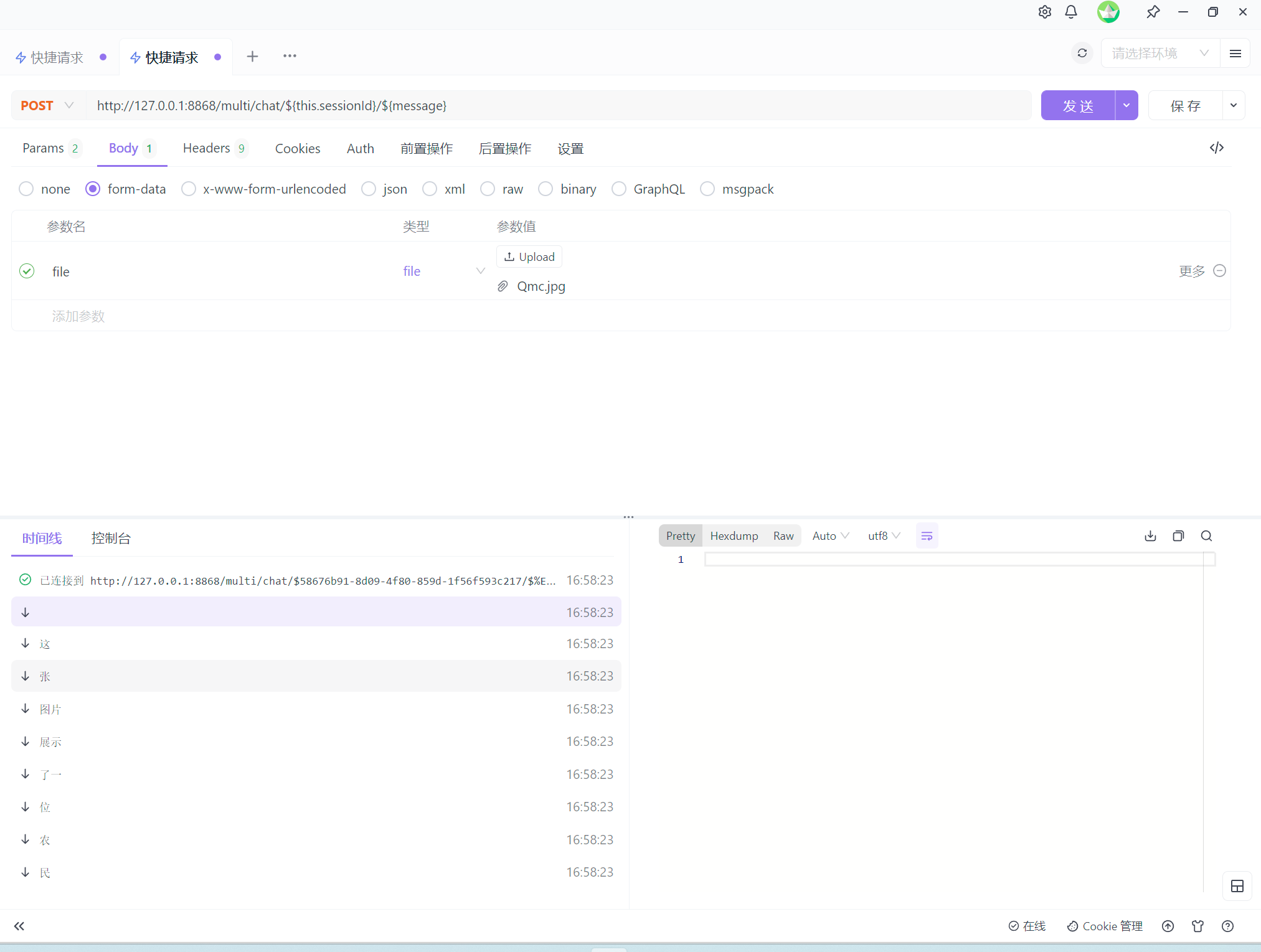Open the notifications bell
The image size is (1261, 952).
point(1070,12)
